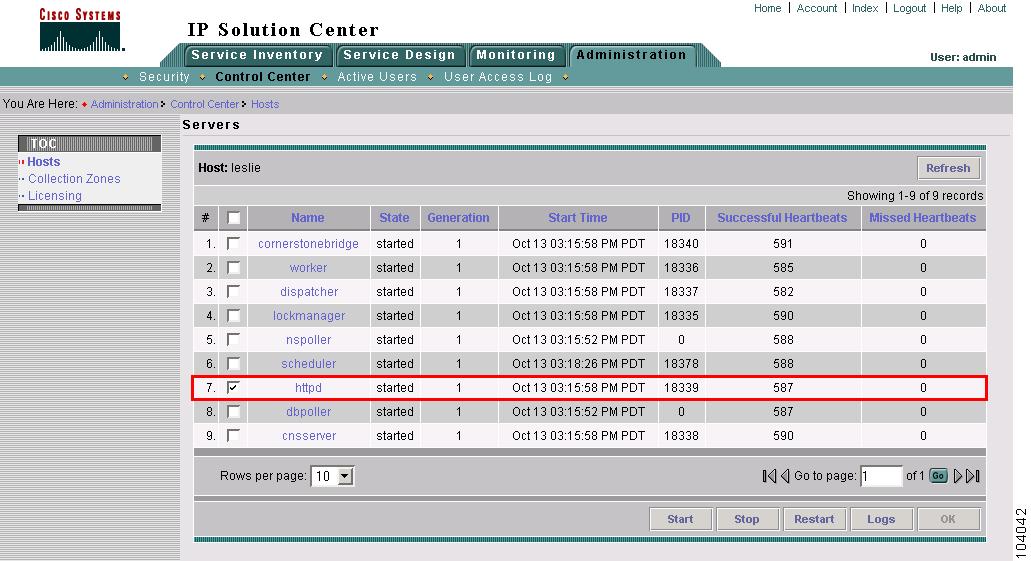Select the Administration tab
The width and height of the screenshot is (1031, 561).
[631, 55]
